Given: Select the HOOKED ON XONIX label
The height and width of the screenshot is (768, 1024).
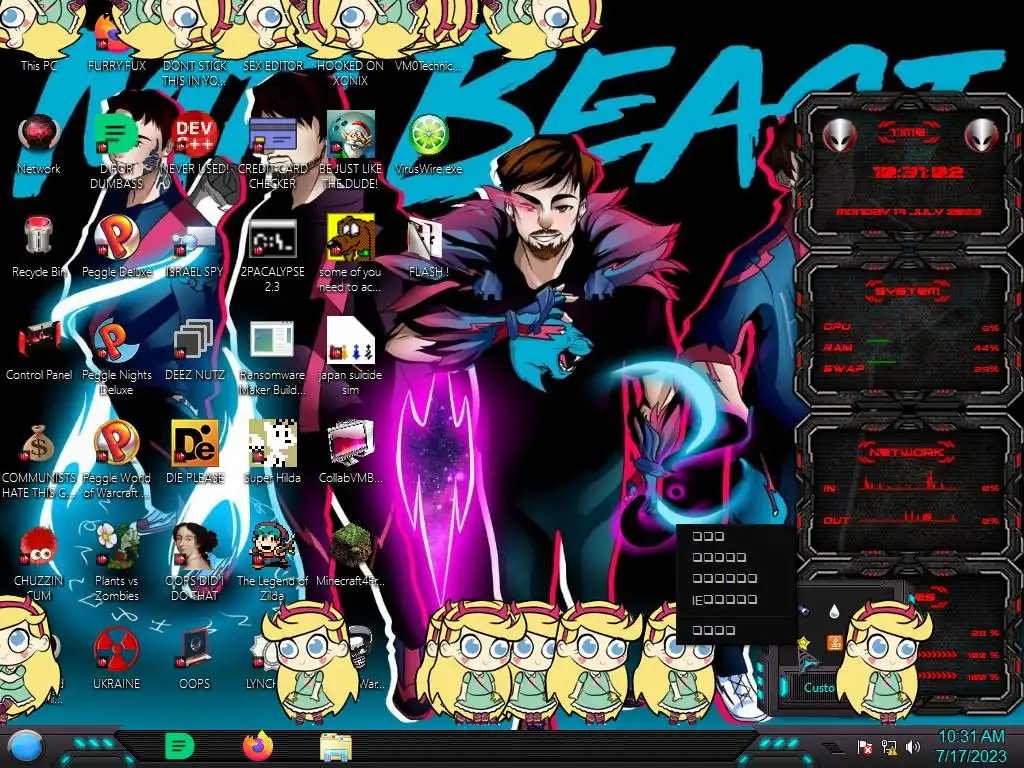Looking at the screenshot, I should click(351, 73).
